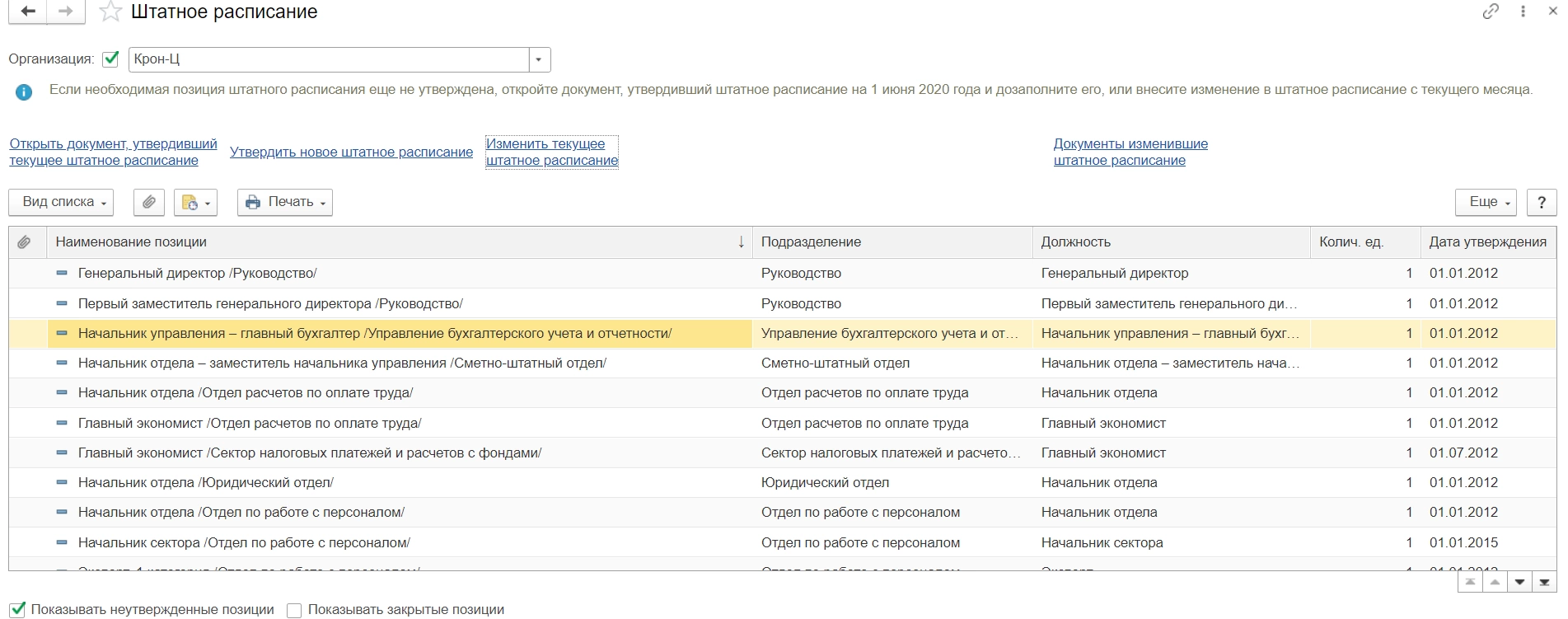
Task: Disable Показывать неутвержденные позиции checkbox
Action: 17,610
